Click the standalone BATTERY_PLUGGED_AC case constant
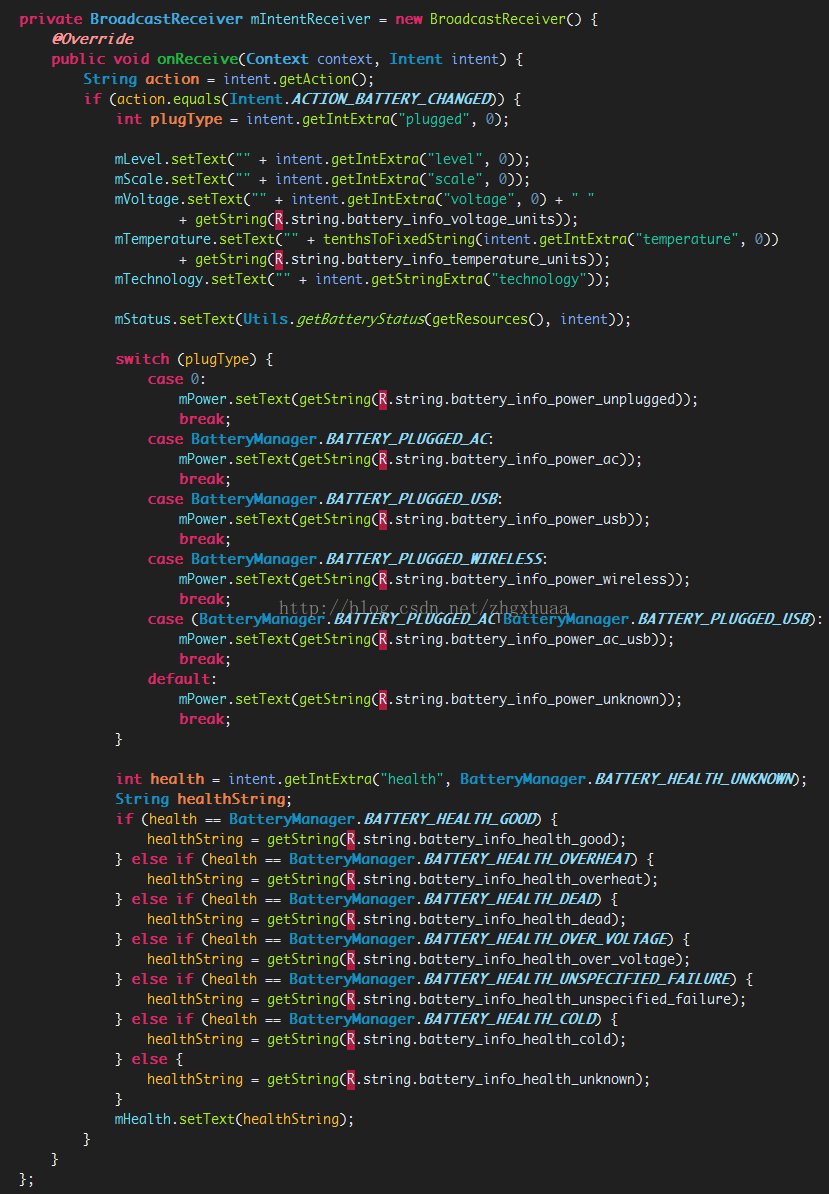This screenshot has height=1194, width=829. coord(407,439)
